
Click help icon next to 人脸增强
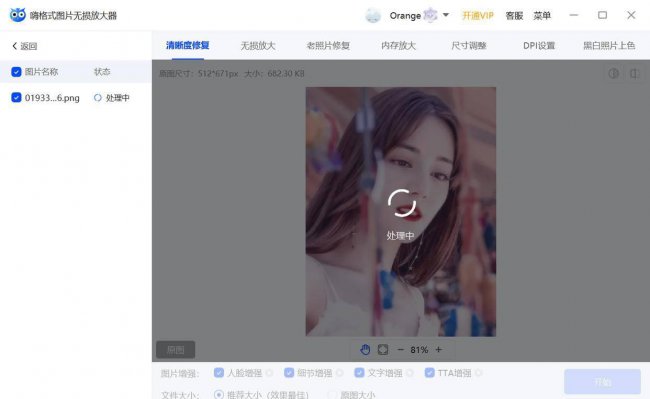[269, 373]
